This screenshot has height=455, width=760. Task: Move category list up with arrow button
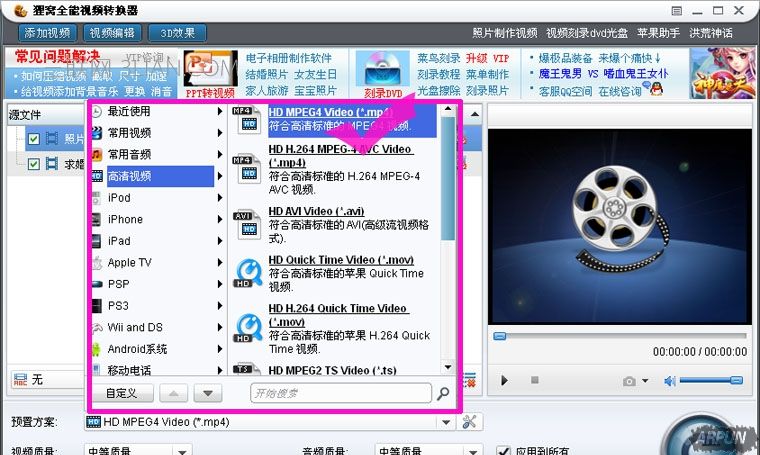click(x=174, y=393)
